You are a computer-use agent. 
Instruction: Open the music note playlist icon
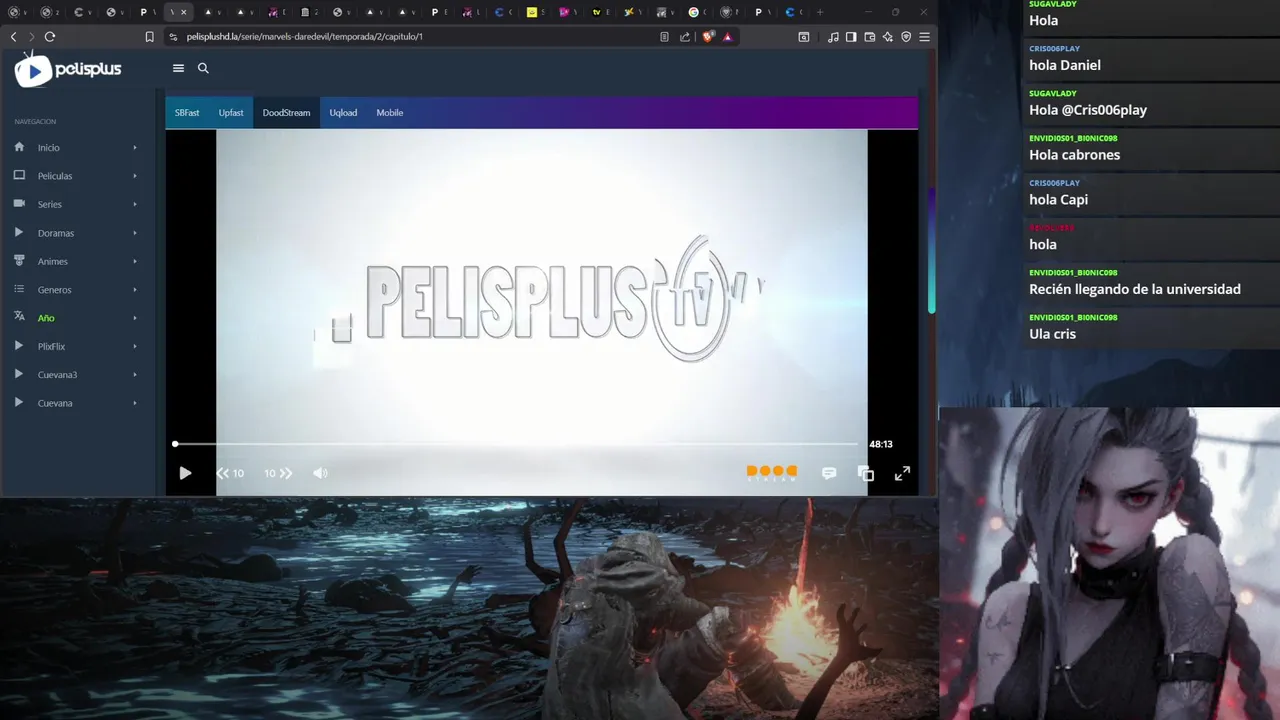tap(834, 37)
